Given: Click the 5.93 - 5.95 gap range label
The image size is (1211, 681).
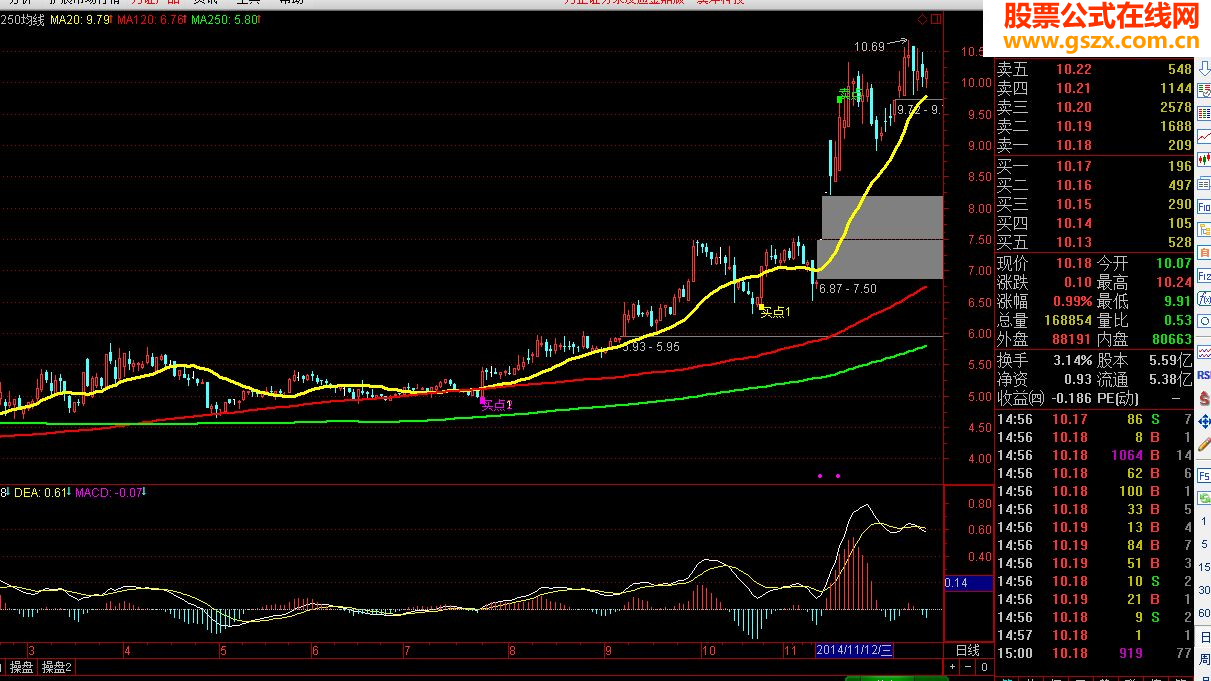Looking at the screenshot, I should pos(651,347).
